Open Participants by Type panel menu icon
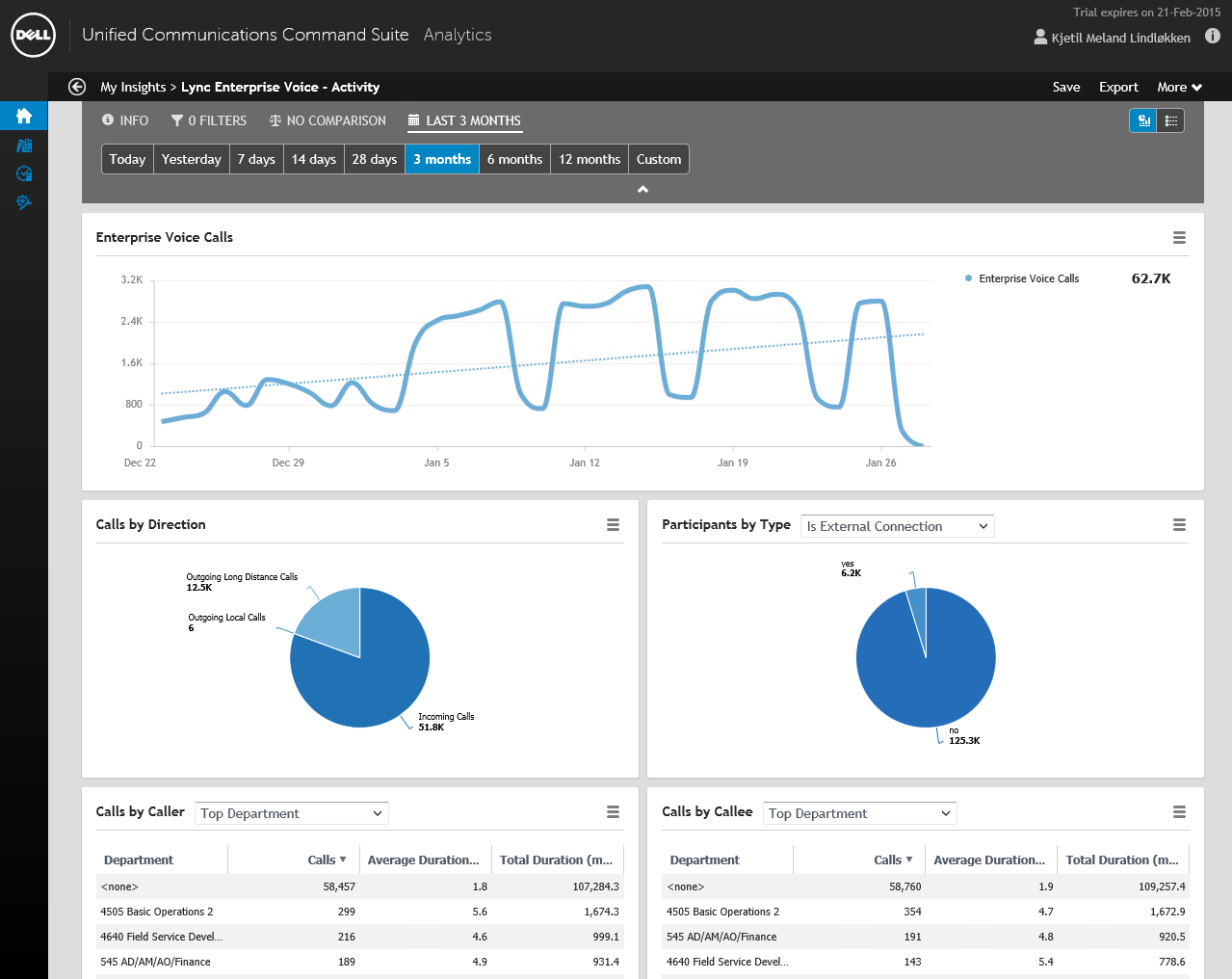The height and width of the screenshot is (979, 1232). pyautogui.click(x=1179, y=525)
